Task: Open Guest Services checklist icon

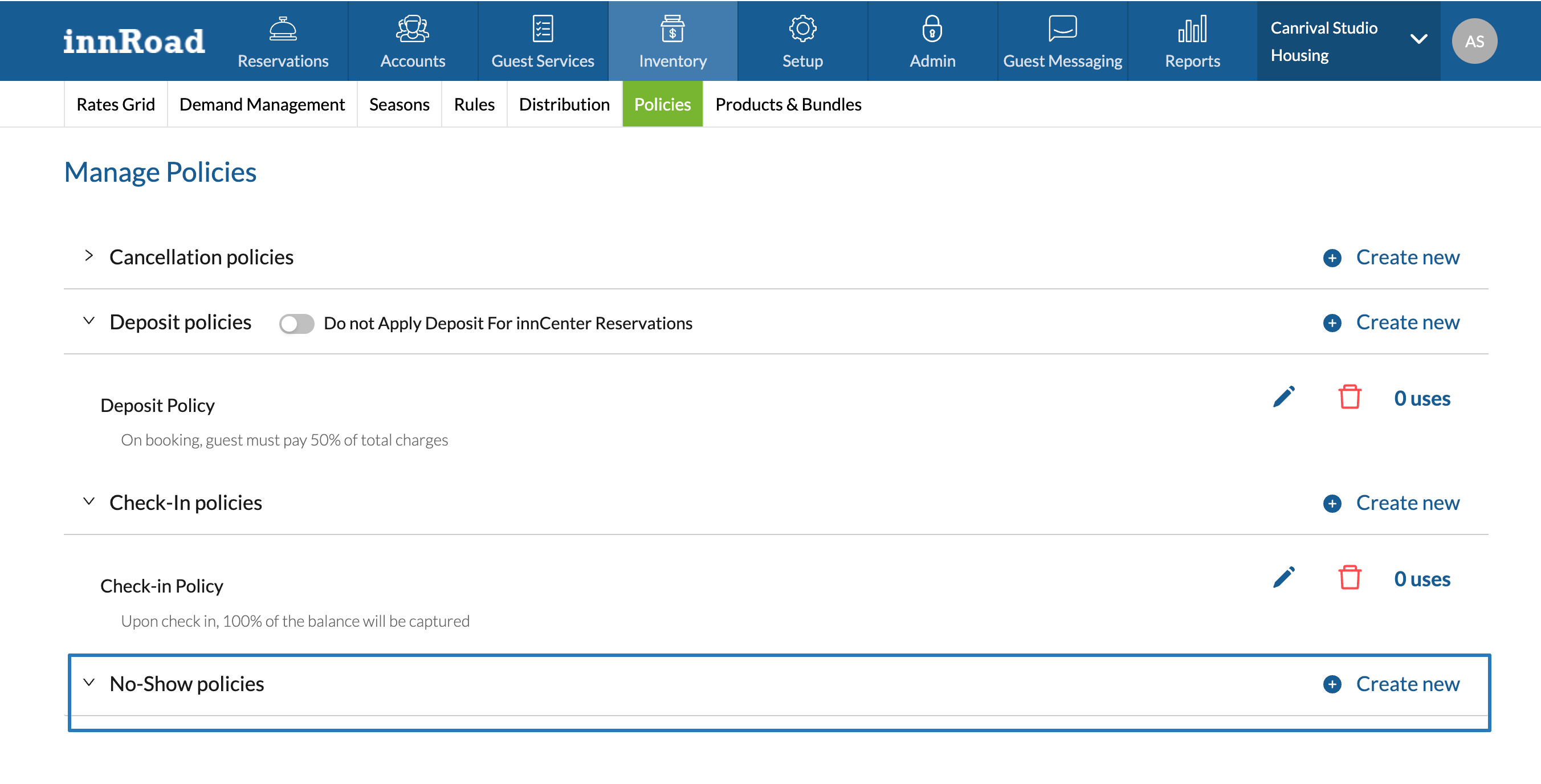Action: click(x=542, y=28)
